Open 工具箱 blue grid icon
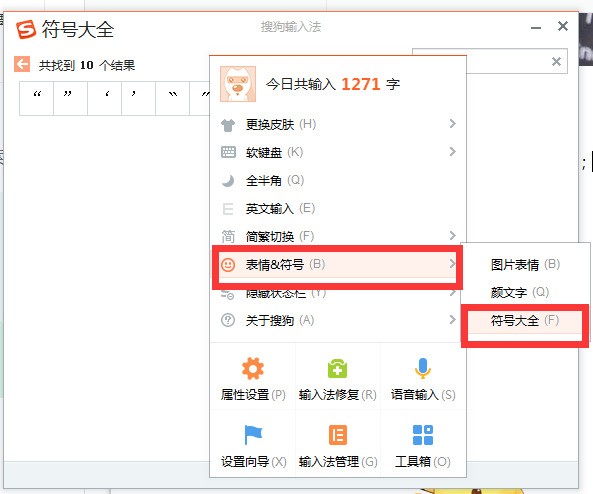The width and height of the screenshot is (593, 494). [x=423, y=435]
